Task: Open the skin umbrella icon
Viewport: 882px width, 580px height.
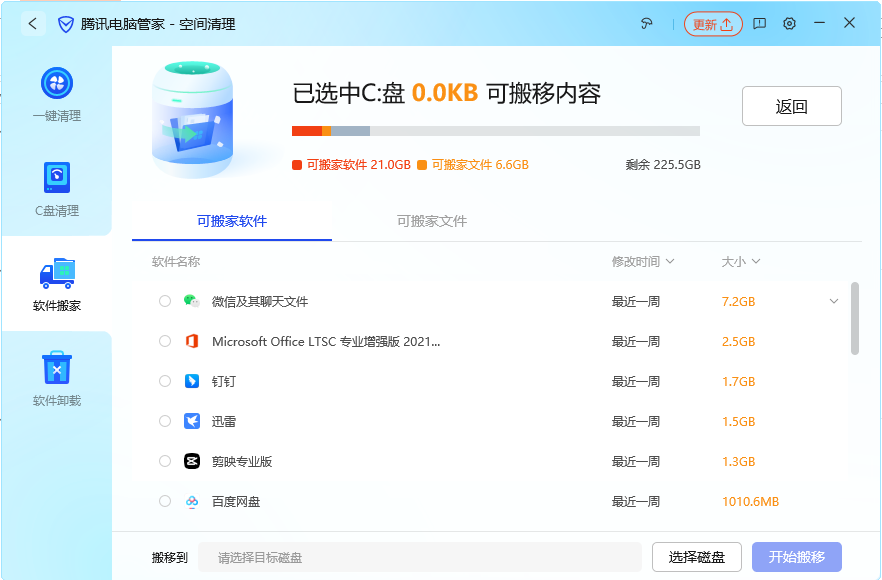Action: tap(646, 24)
